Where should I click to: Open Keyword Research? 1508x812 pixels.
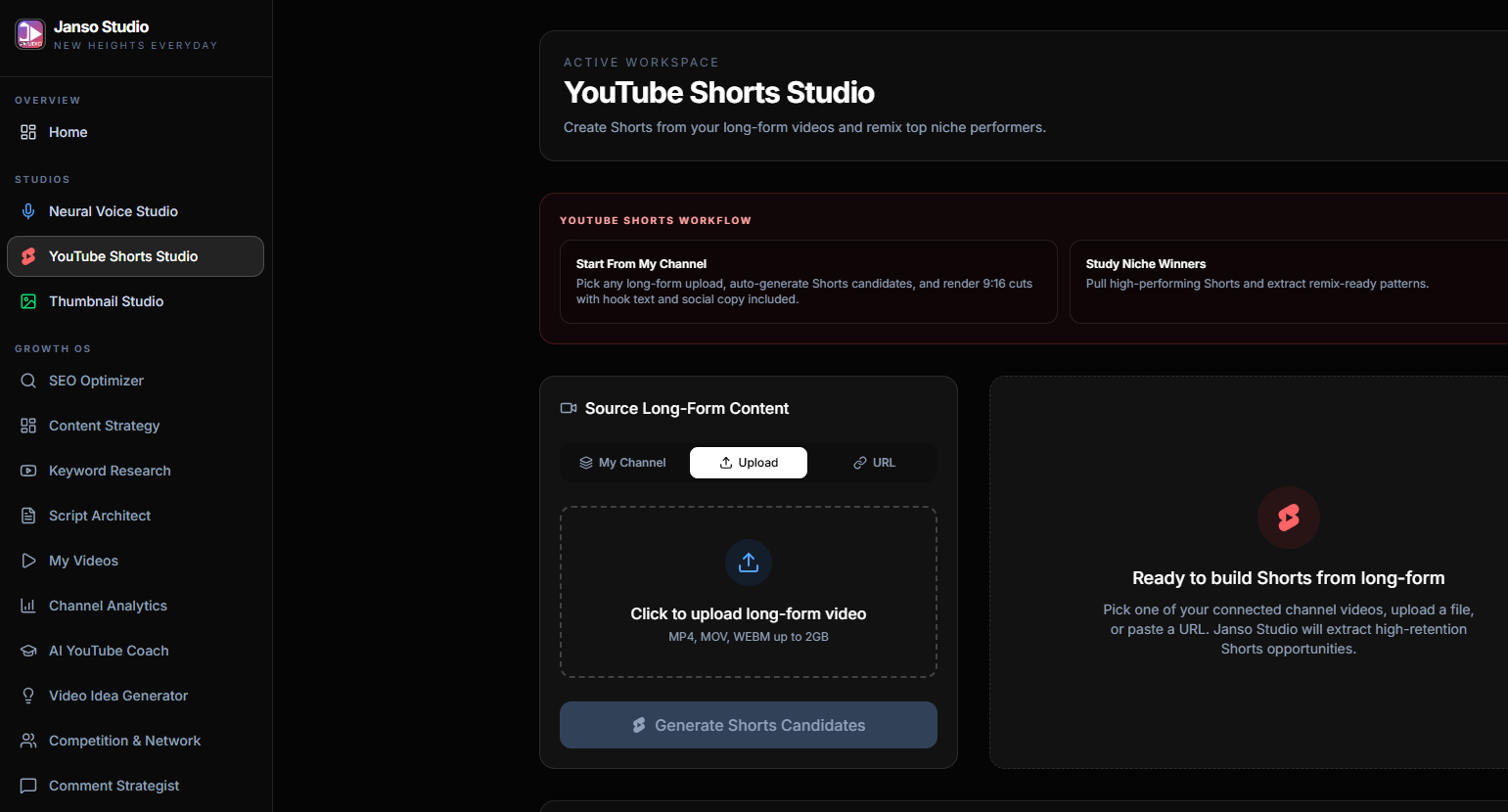click(x=135, y=471)
